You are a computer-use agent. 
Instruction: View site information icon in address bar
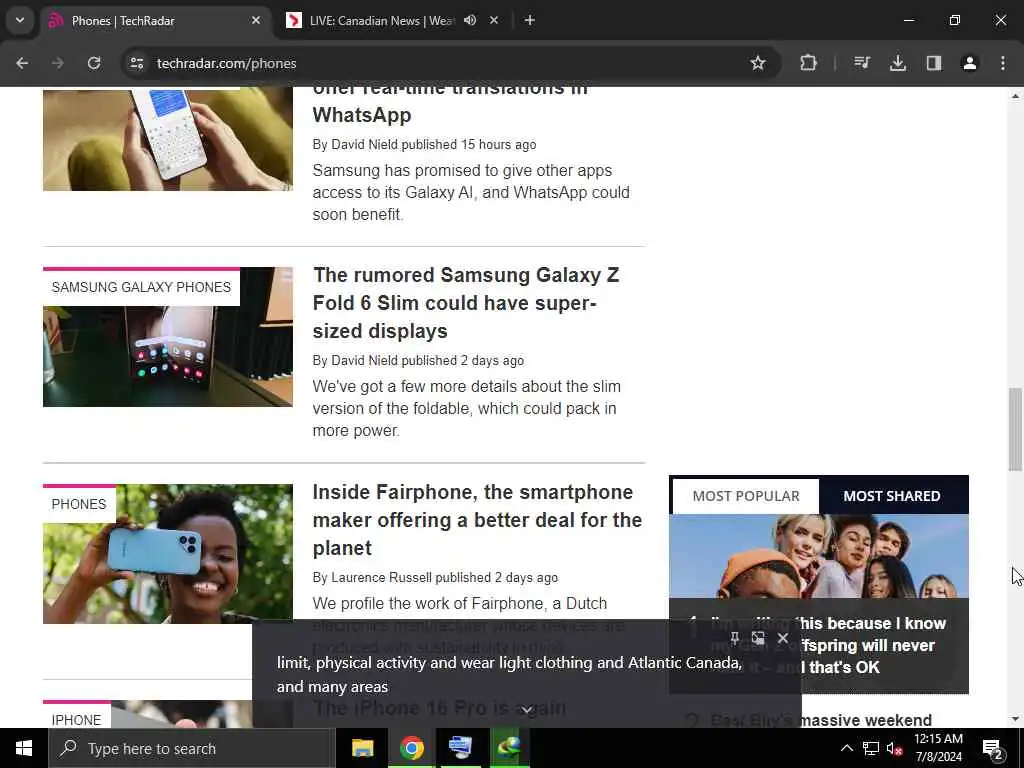136,63
